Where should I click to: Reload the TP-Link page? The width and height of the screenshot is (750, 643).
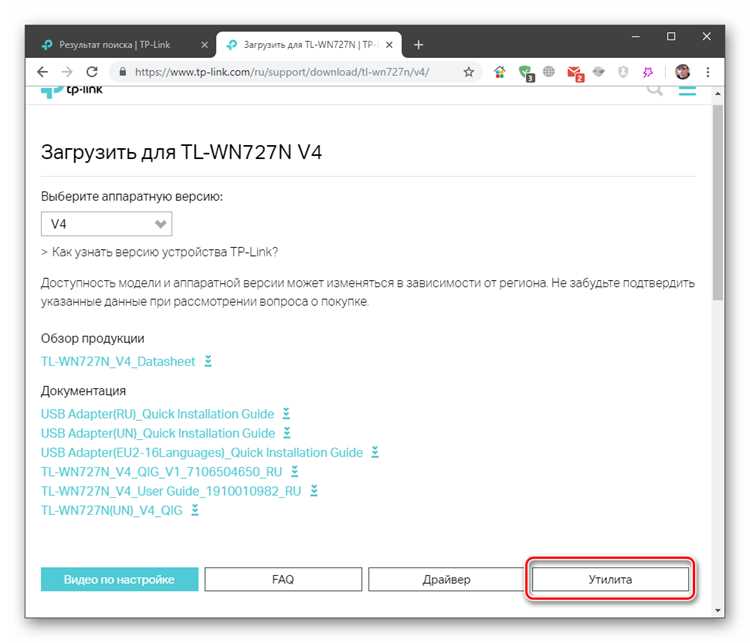coord(92,72)
